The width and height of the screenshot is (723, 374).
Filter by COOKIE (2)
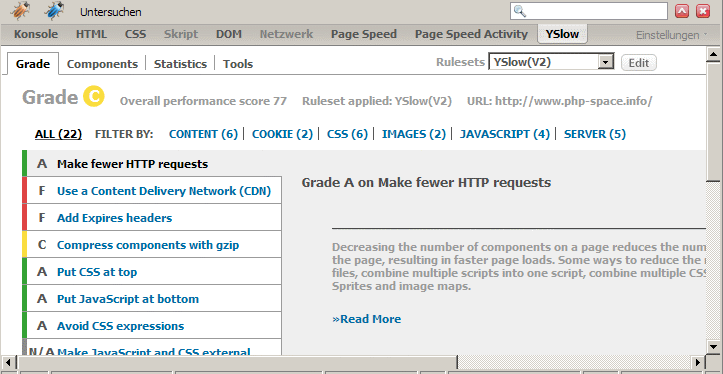(x=282, y=134)
